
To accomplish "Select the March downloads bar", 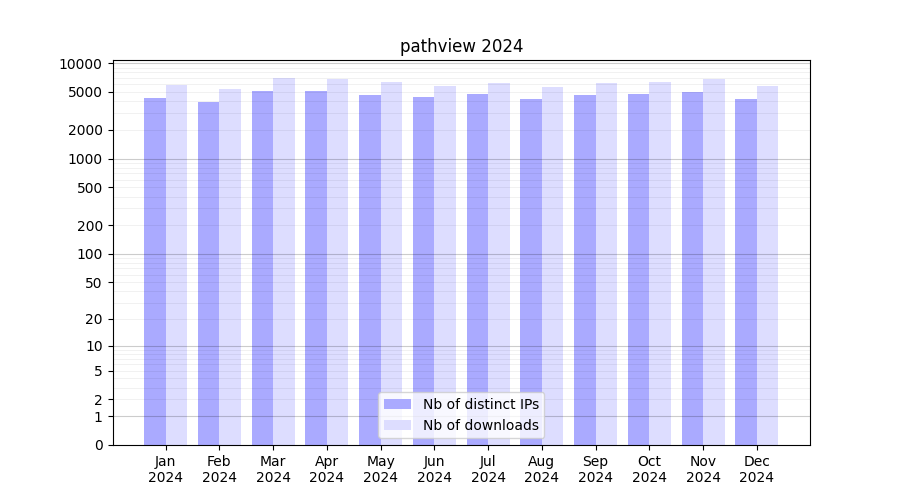I will (284, 260).
